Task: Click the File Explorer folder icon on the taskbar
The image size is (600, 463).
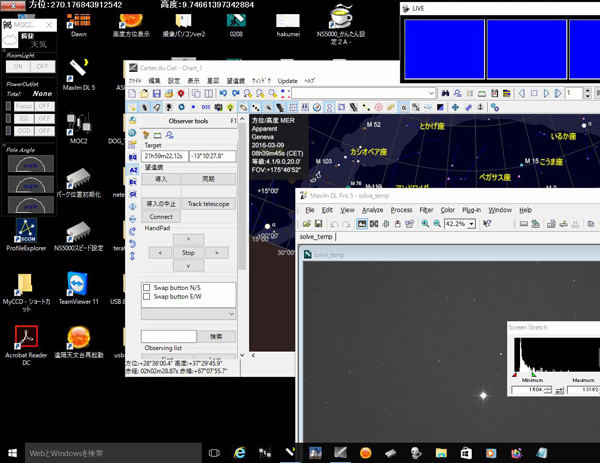Action: pyautogui.click(x=441, y=453)
